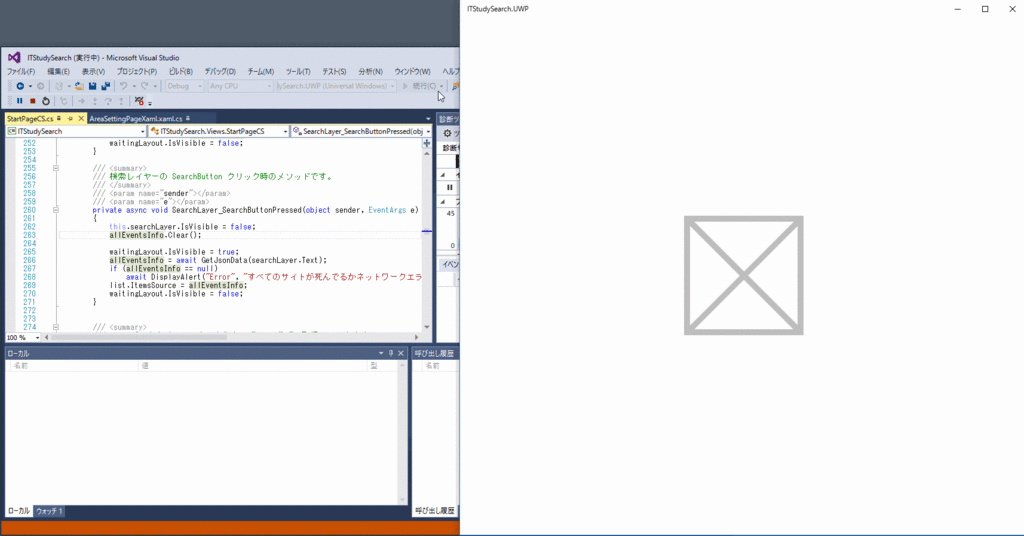Switch to the ウォッチ 1 tab
Viewport: 1024px width, 536px height.
pyautogui.click(x=49, y=511)
